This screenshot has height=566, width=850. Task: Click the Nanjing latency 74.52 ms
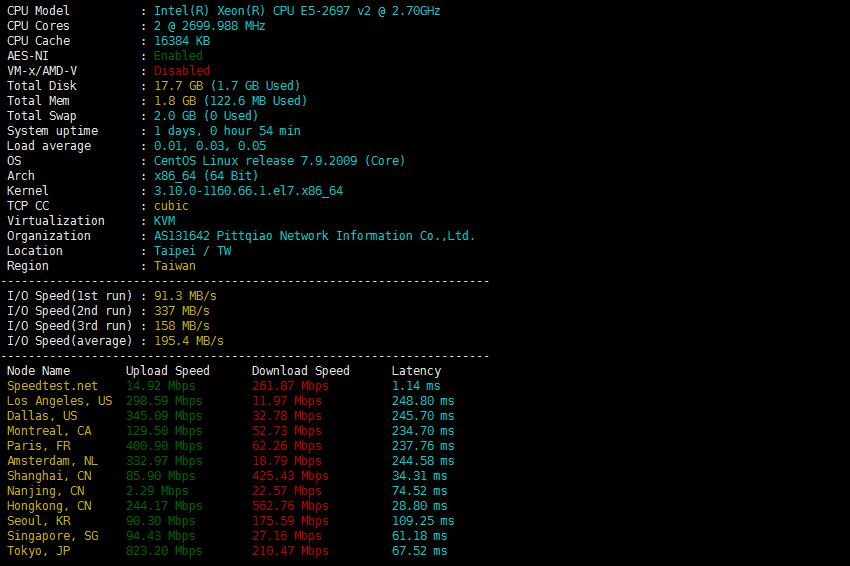click(420, 491)
